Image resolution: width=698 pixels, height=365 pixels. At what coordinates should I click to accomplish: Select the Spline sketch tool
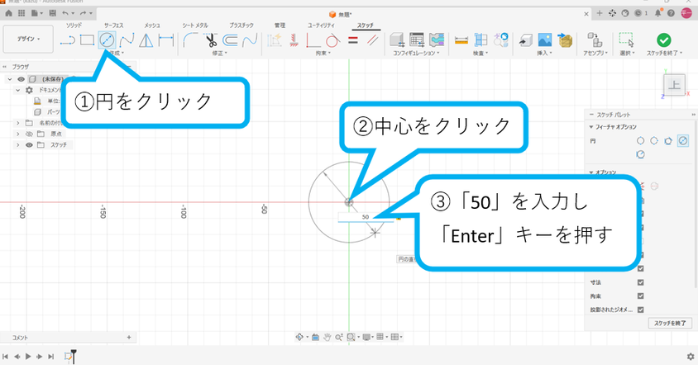(x=127, y=41)
